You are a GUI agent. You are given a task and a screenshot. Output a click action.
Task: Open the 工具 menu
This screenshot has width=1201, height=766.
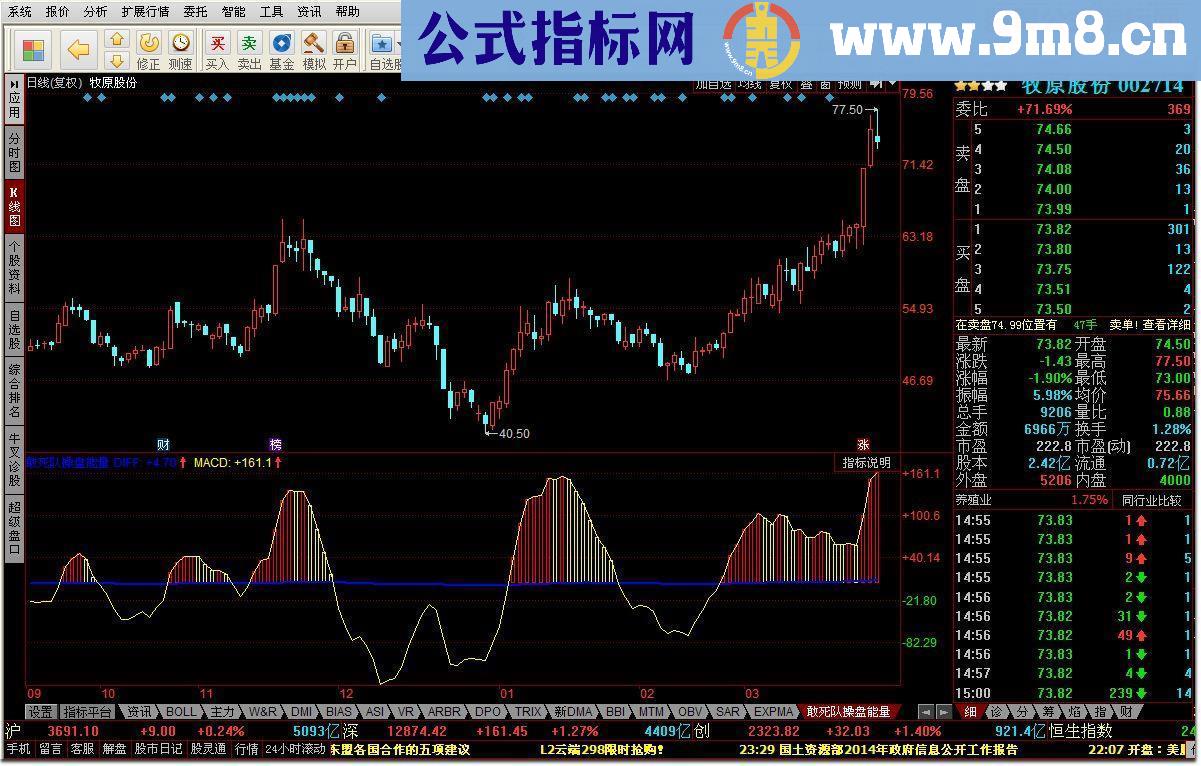(269, 11)
